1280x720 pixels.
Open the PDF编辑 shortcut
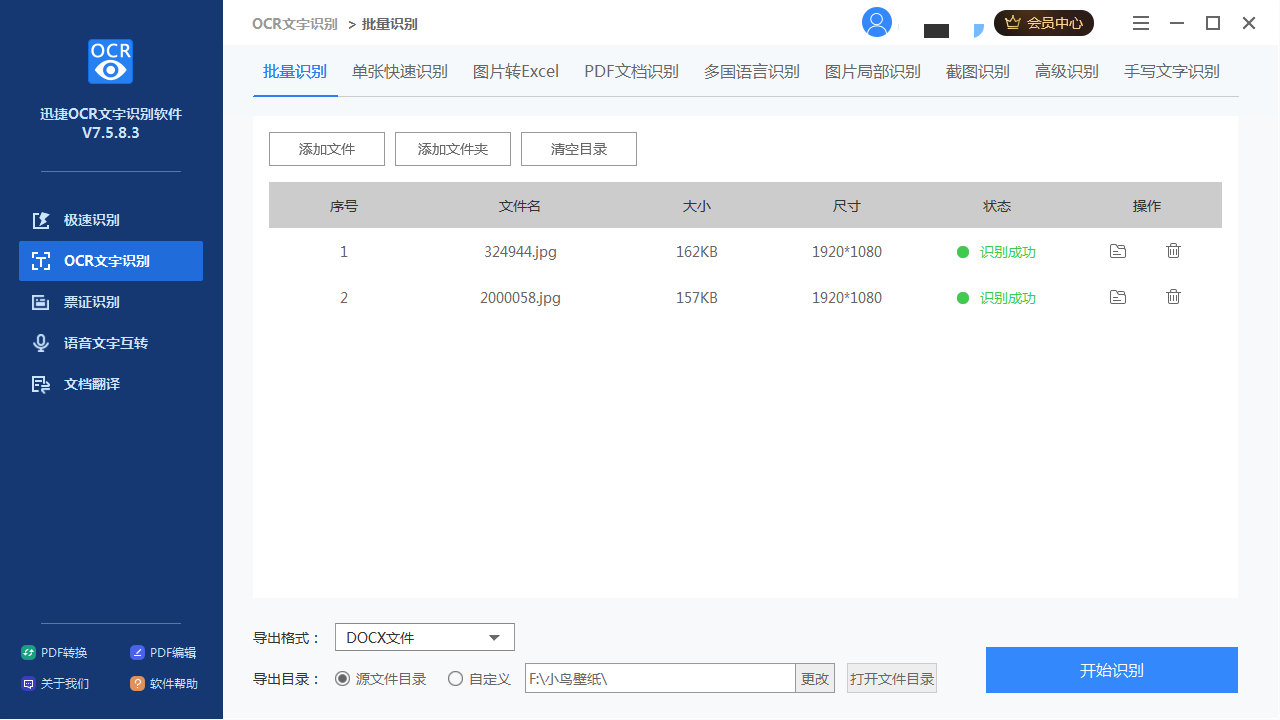point(163,653)
